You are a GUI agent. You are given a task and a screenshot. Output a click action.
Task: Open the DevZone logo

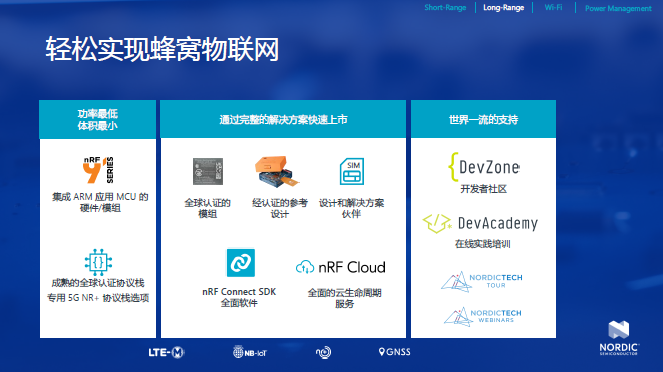point(484,167)
